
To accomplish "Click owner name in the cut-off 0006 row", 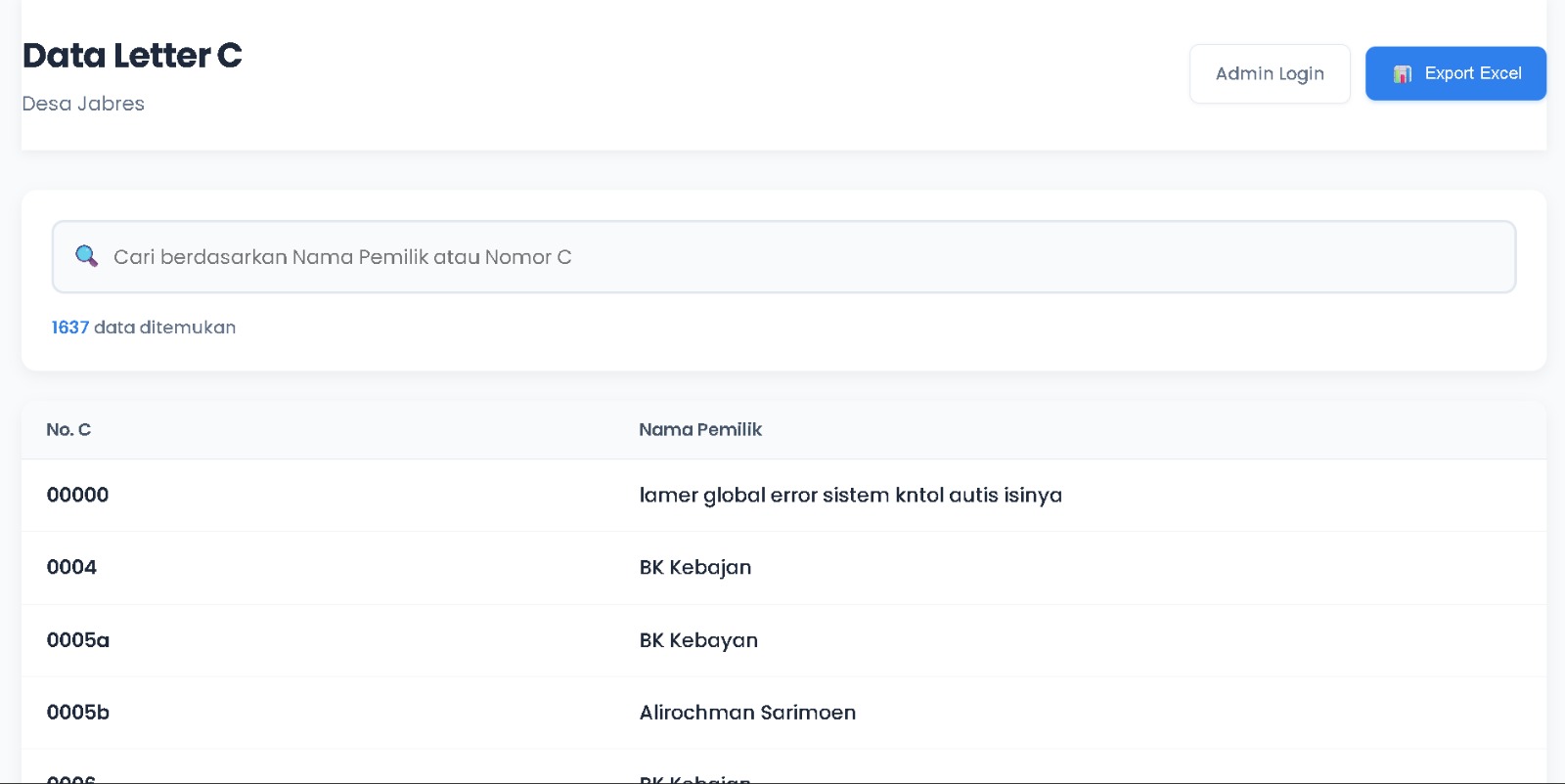I will click(694, 779).
